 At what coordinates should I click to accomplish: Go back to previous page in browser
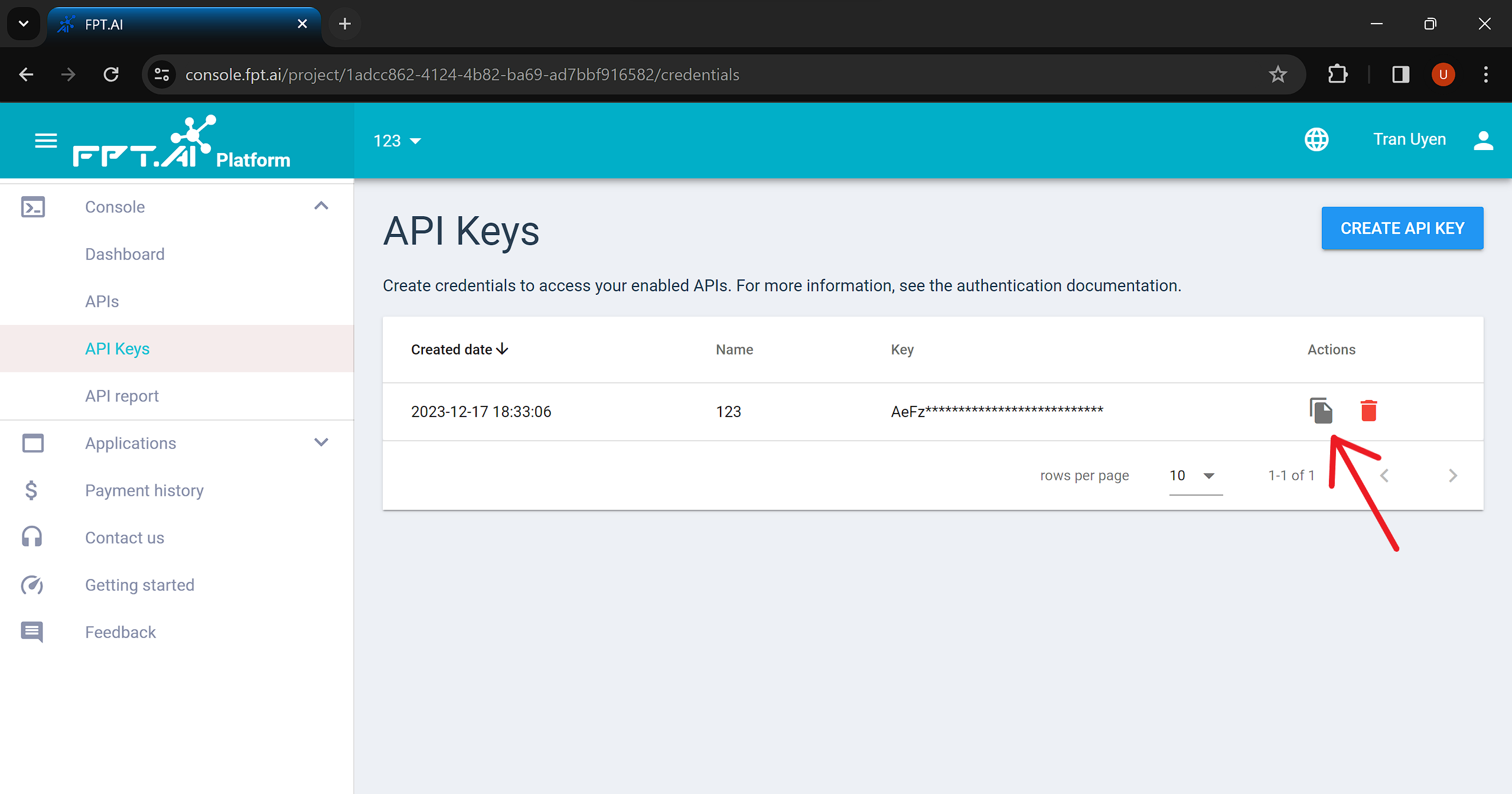tap(26, 74)
